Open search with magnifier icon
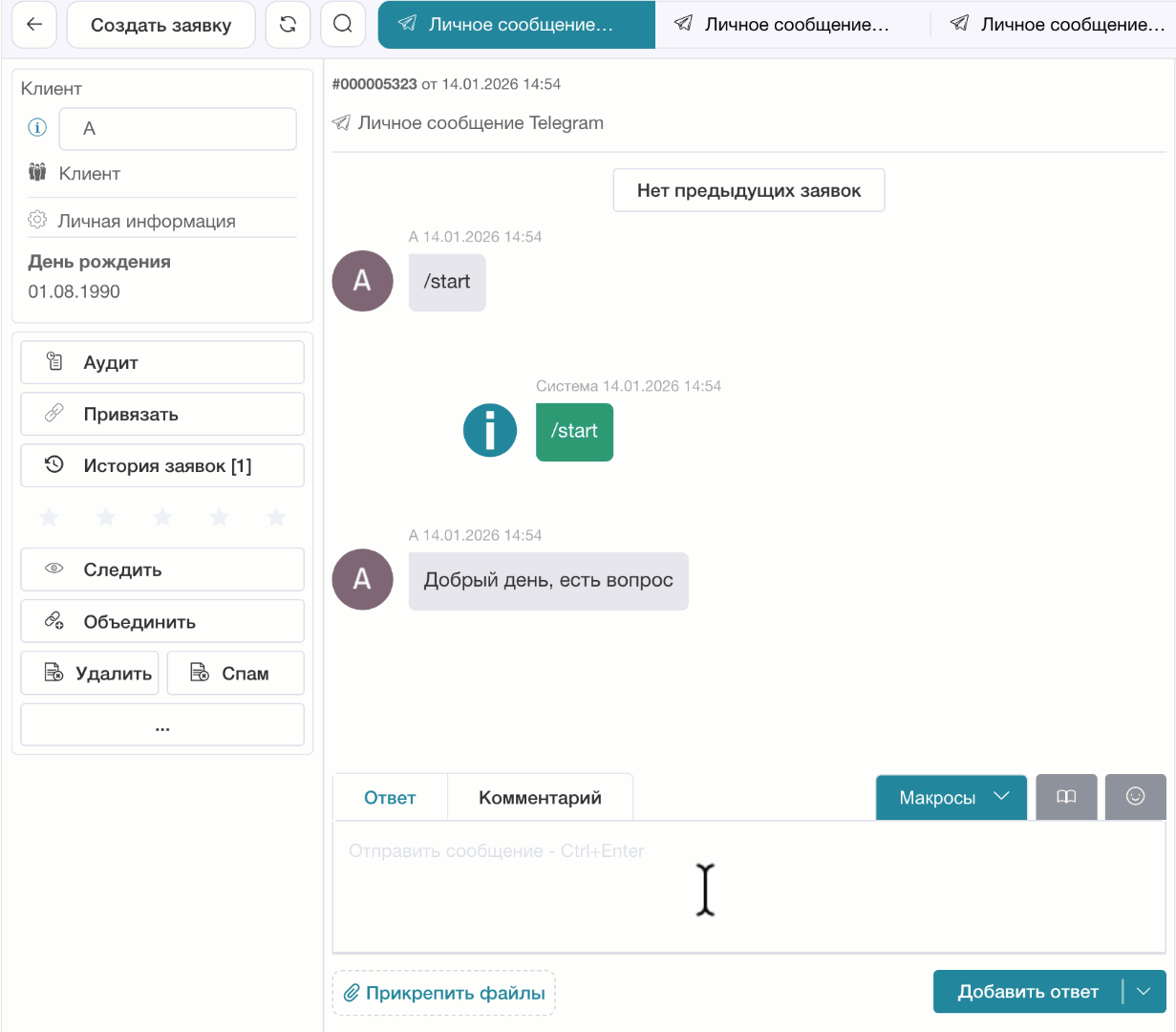 click(x=343, y=25)
